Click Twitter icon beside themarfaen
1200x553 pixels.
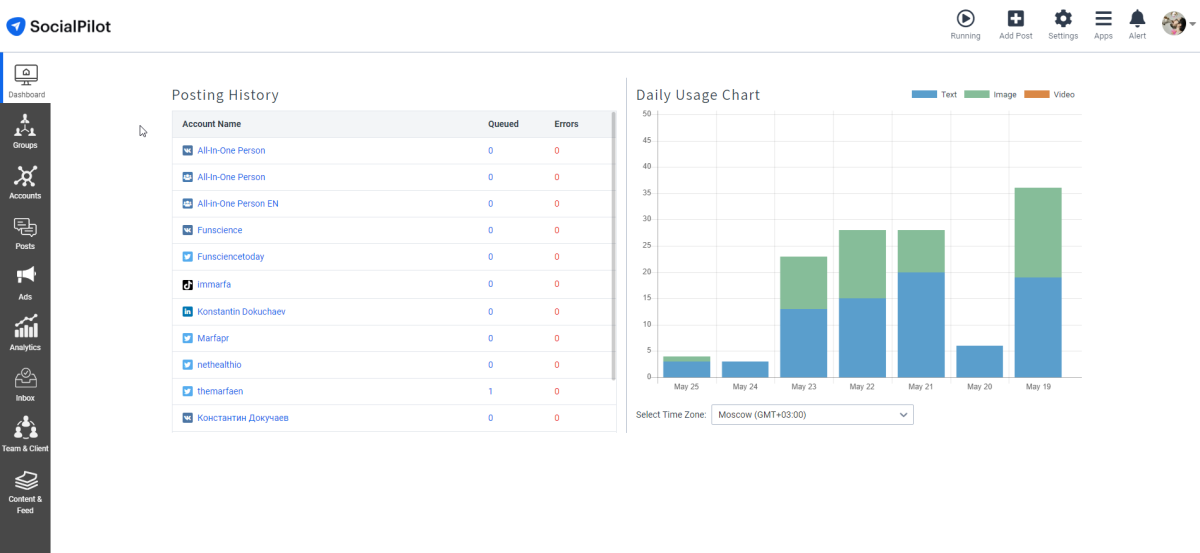coord(187,391)
